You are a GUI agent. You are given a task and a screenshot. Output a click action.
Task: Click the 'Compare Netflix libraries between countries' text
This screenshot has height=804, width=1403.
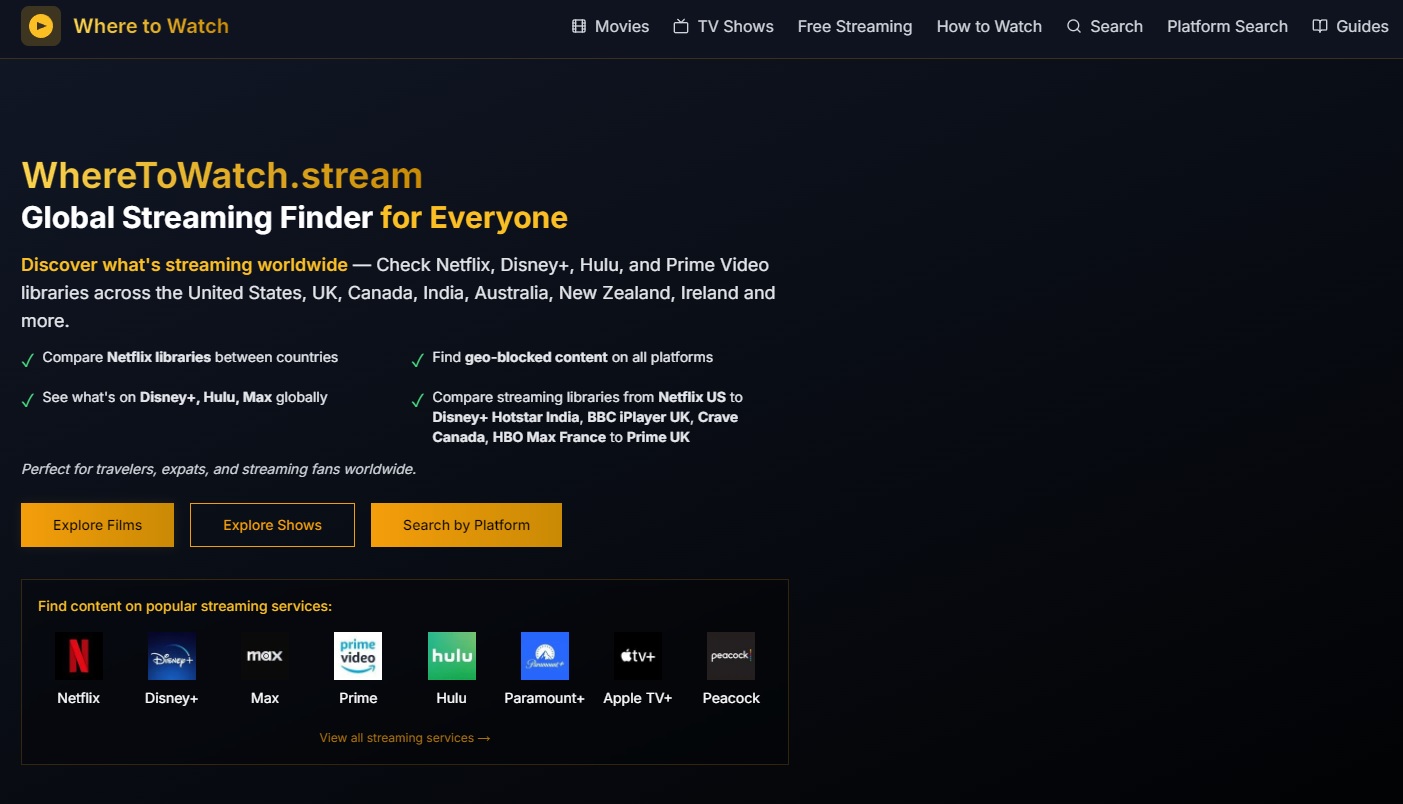[190, 357]
